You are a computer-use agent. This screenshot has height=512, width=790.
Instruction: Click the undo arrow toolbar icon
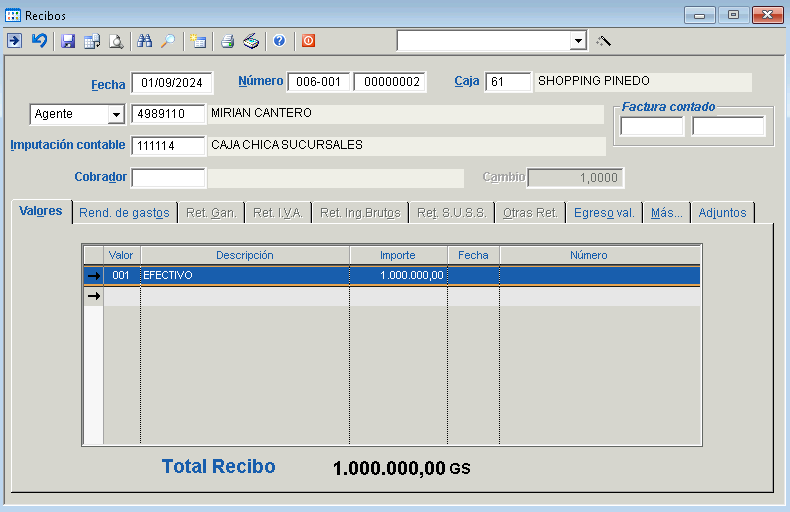point(39,41)
